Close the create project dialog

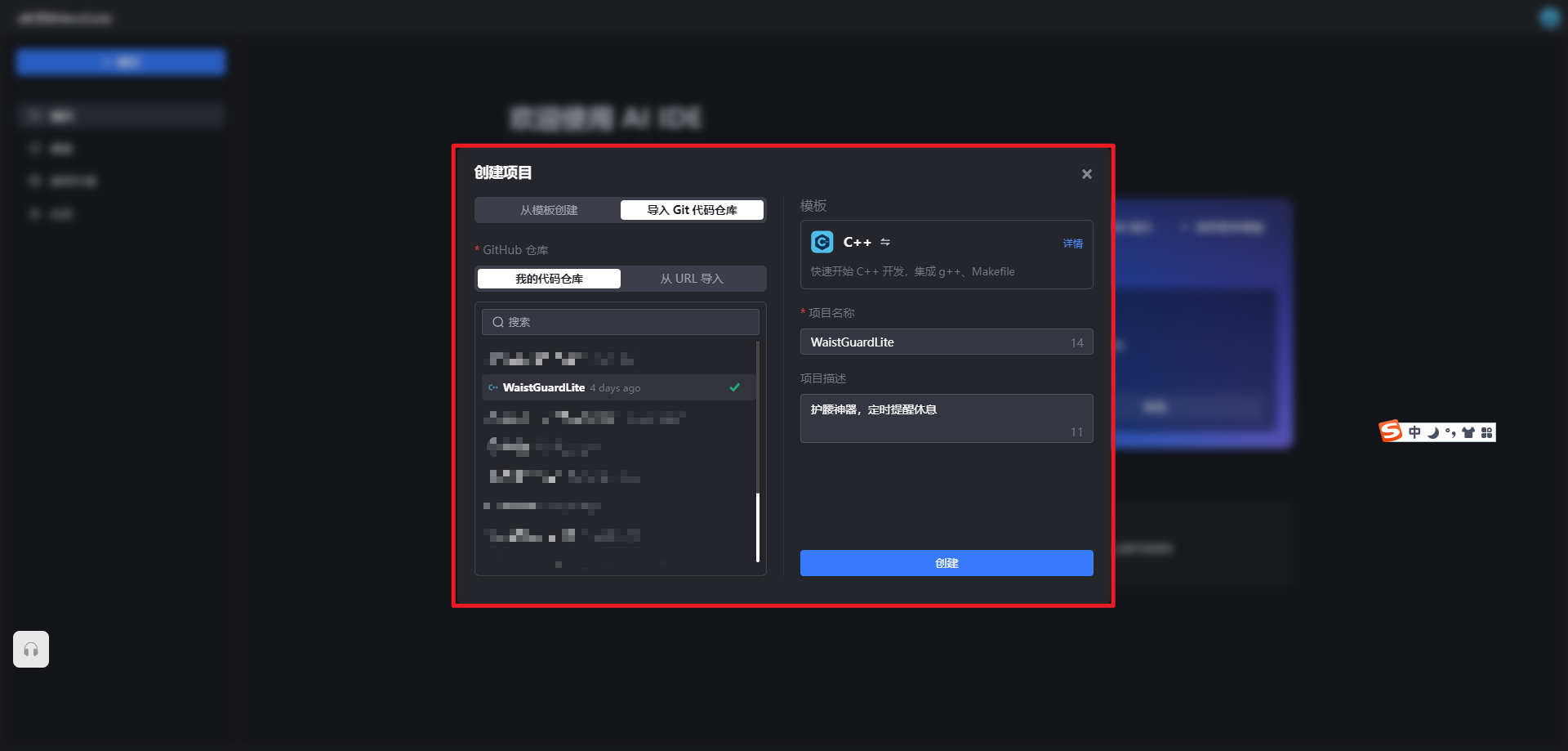[1086, 174]
